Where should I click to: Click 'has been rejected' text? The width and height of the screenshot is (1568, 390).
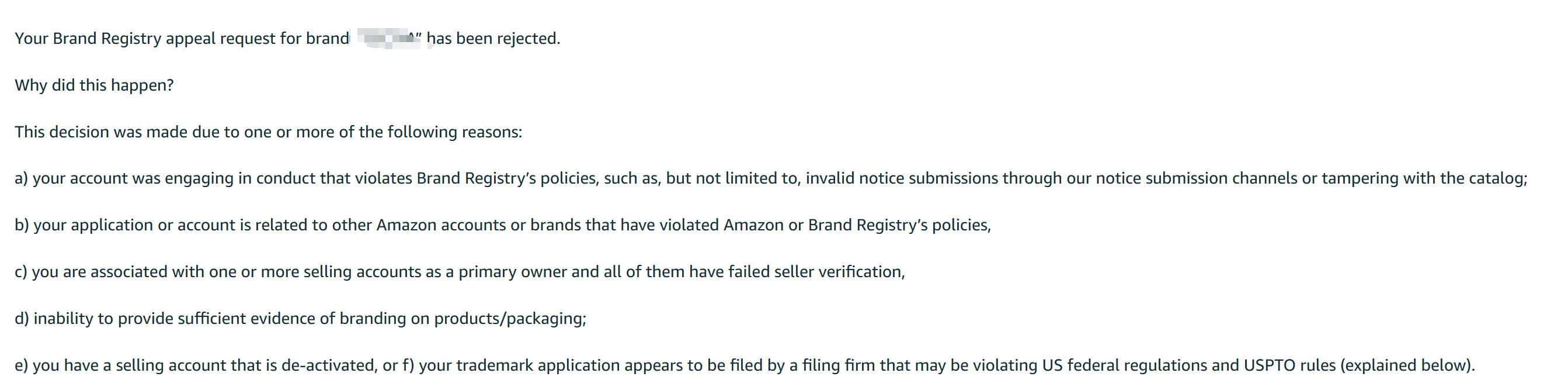(x=493, y=39)
